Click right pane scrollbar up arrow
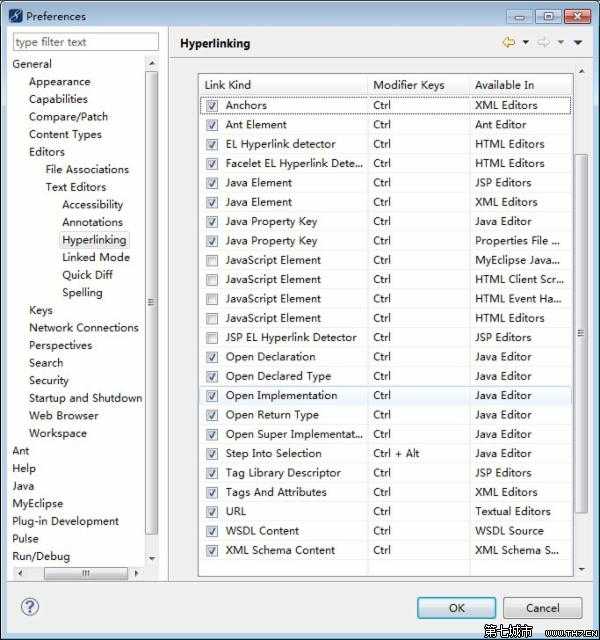Screen dimensions: 600x640 pos(582,71)
